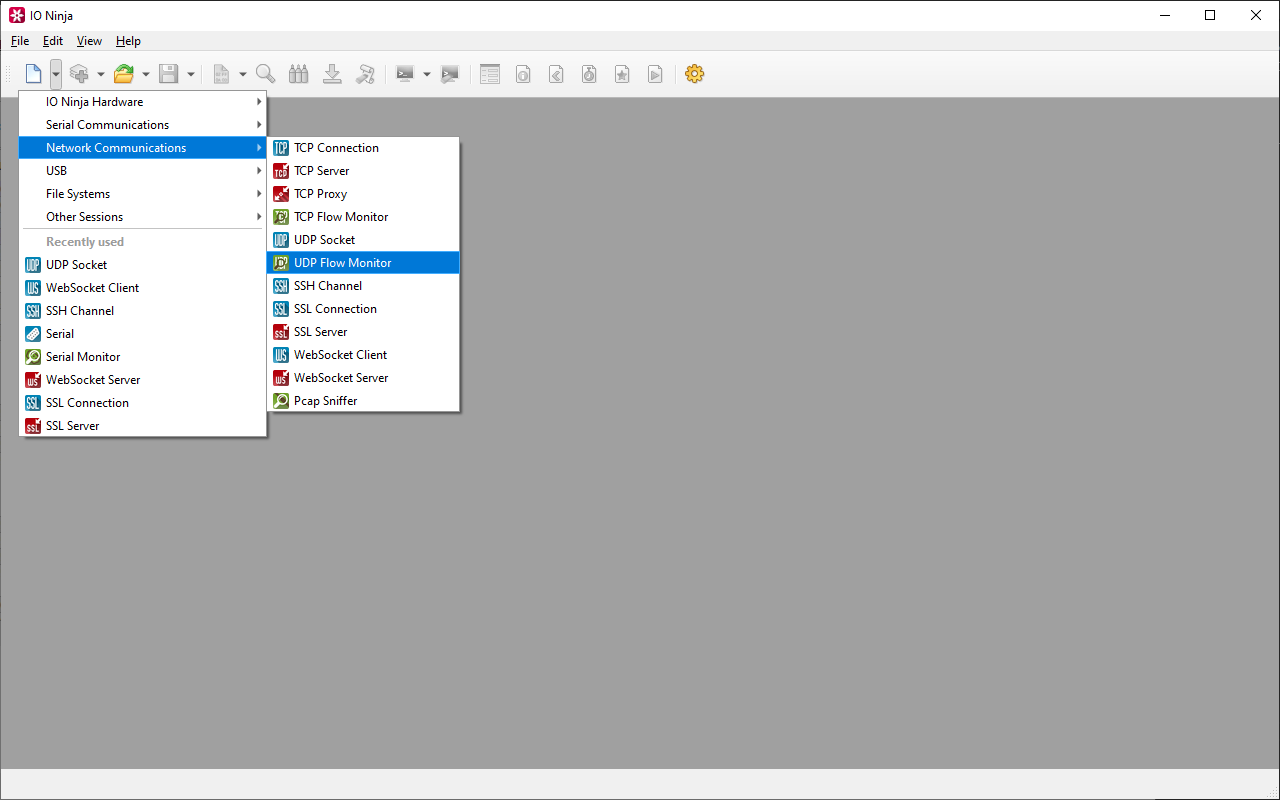Expand the Other Sessions submenu
The width and height of the screenshot is (1280, 800).
pos(143,217)
